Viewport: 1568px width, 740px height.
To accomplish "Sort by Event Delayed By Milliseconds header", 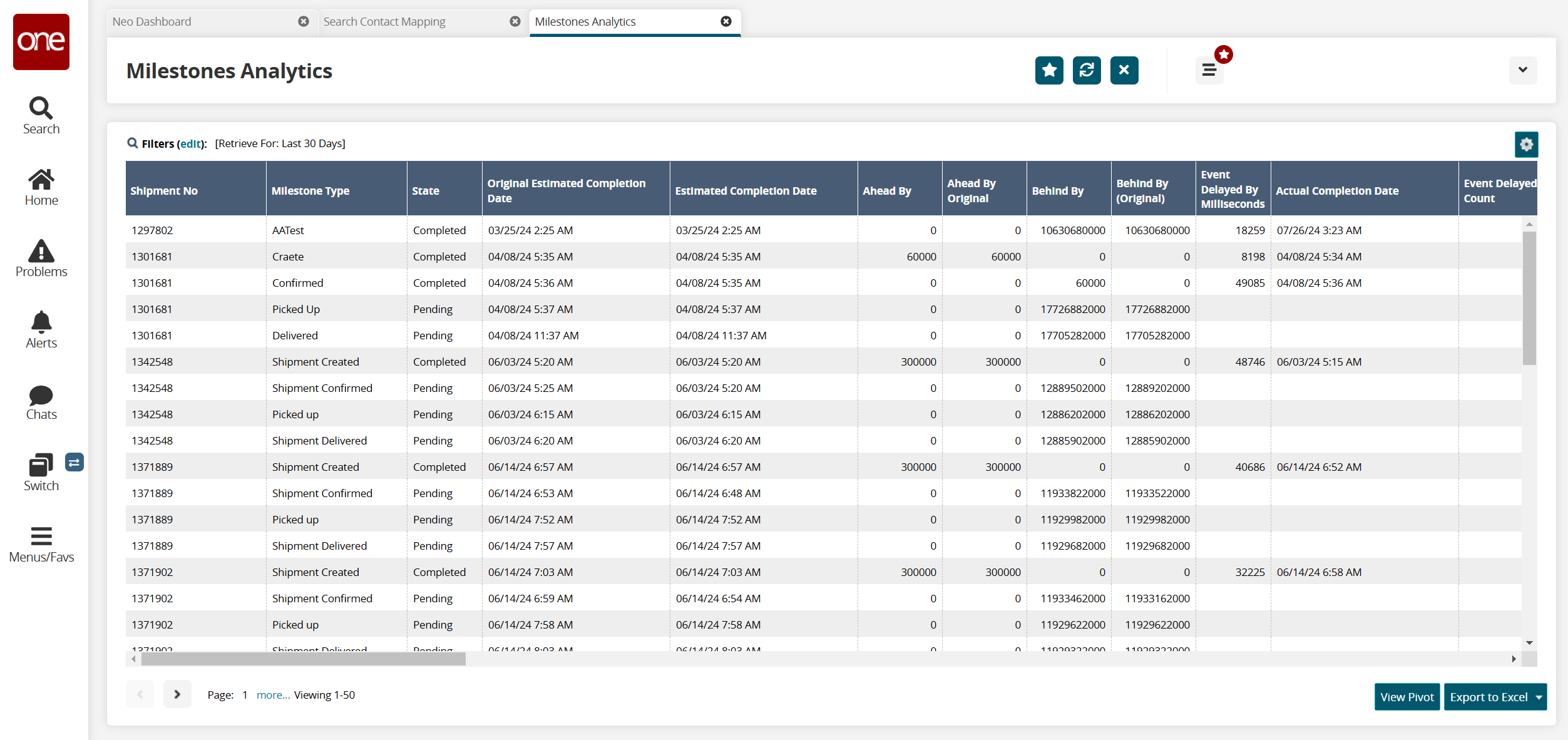I will 1233,189.
